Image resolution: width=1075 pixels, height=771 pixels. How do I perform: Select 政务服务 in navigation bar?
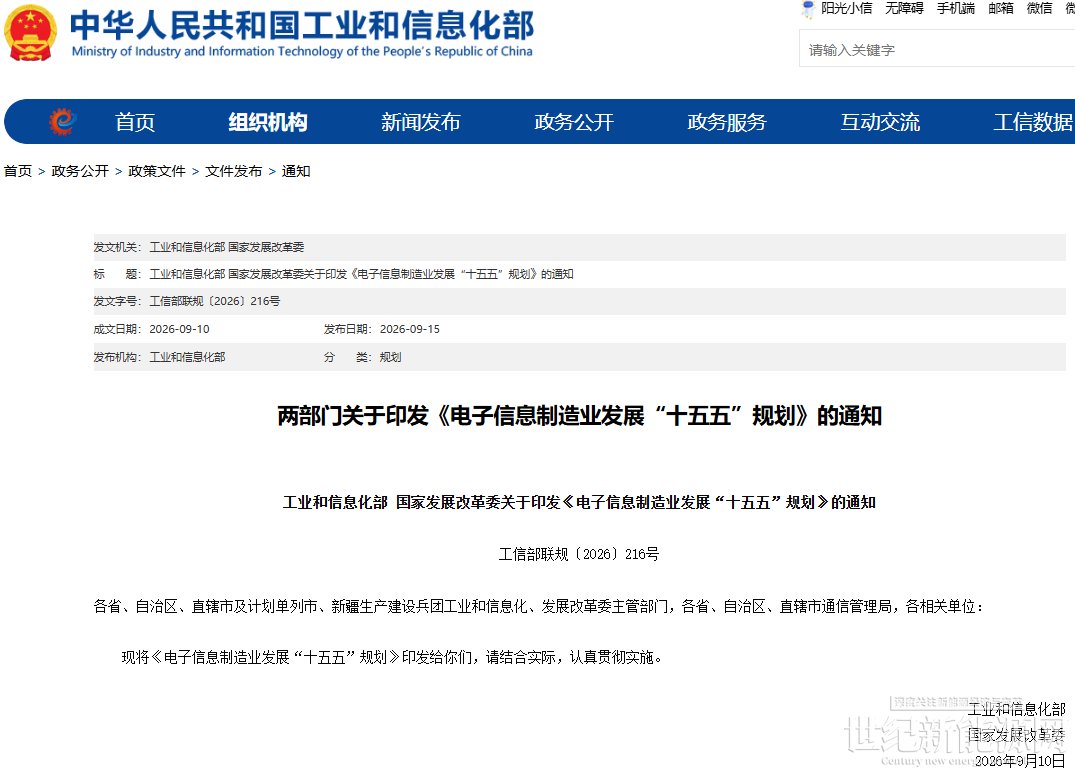pyautogui.click(x=727, y=122)
